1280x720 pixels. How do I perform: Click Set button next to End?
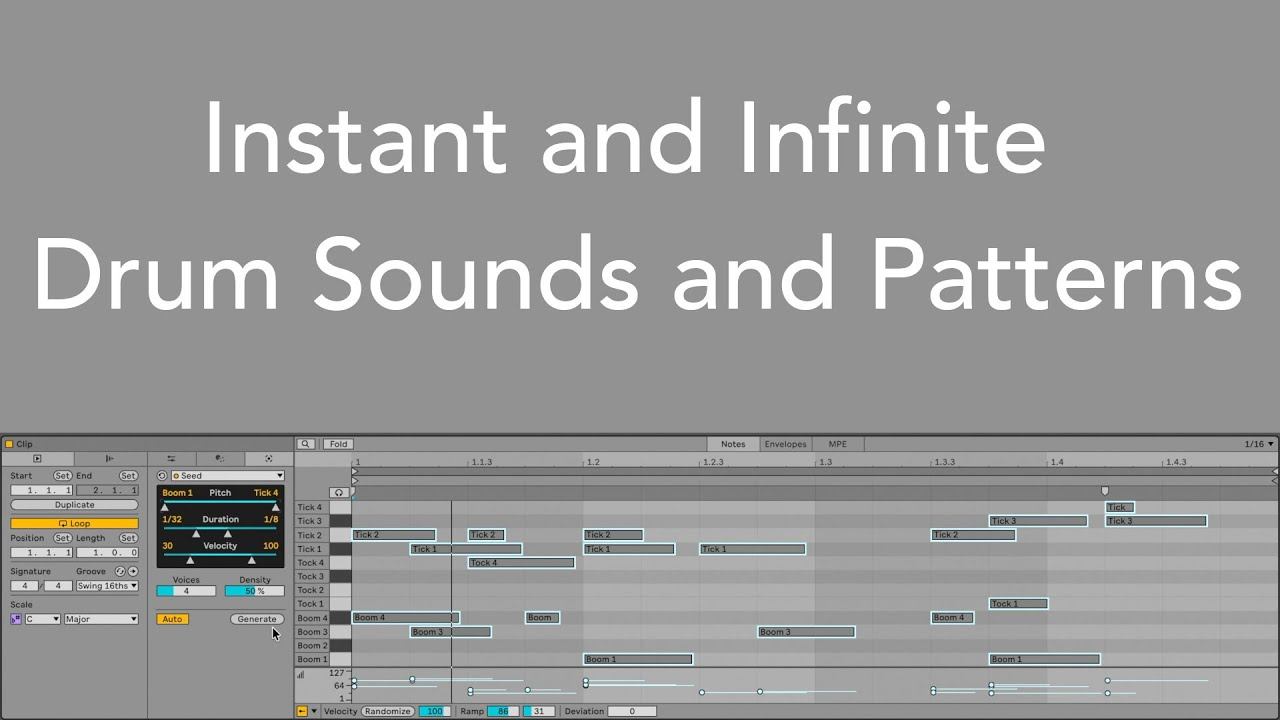(128, 476)
